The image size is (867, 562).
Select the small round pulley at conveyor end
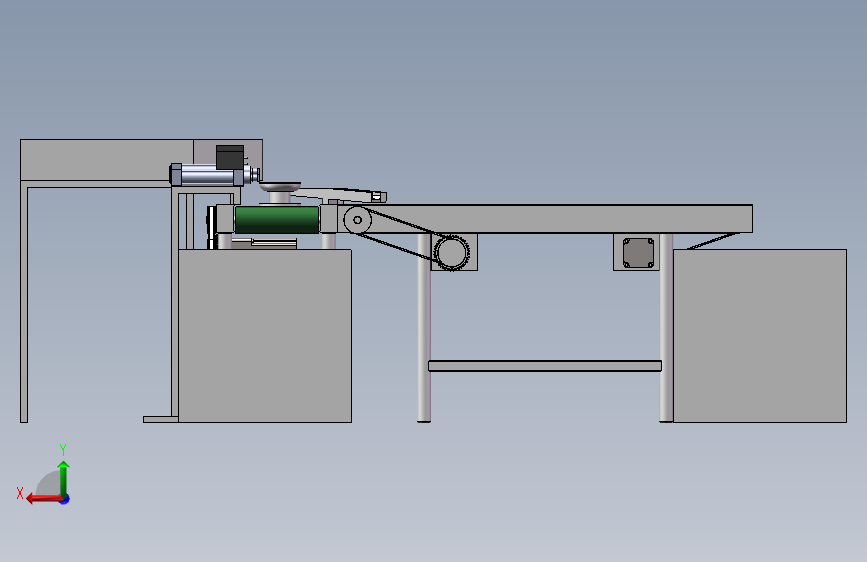[x=357, y=220]
